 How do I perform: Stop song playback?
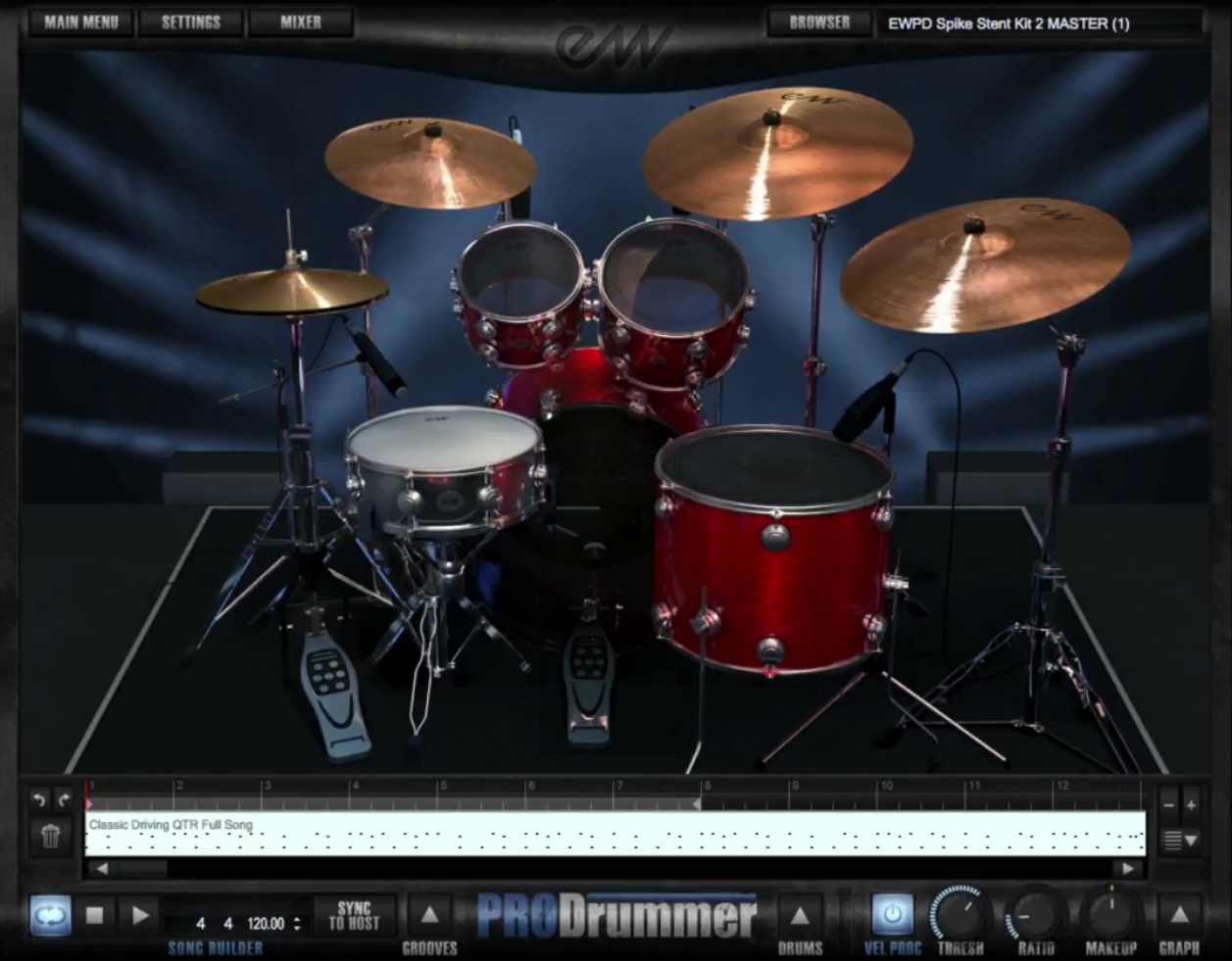(95, 916)
